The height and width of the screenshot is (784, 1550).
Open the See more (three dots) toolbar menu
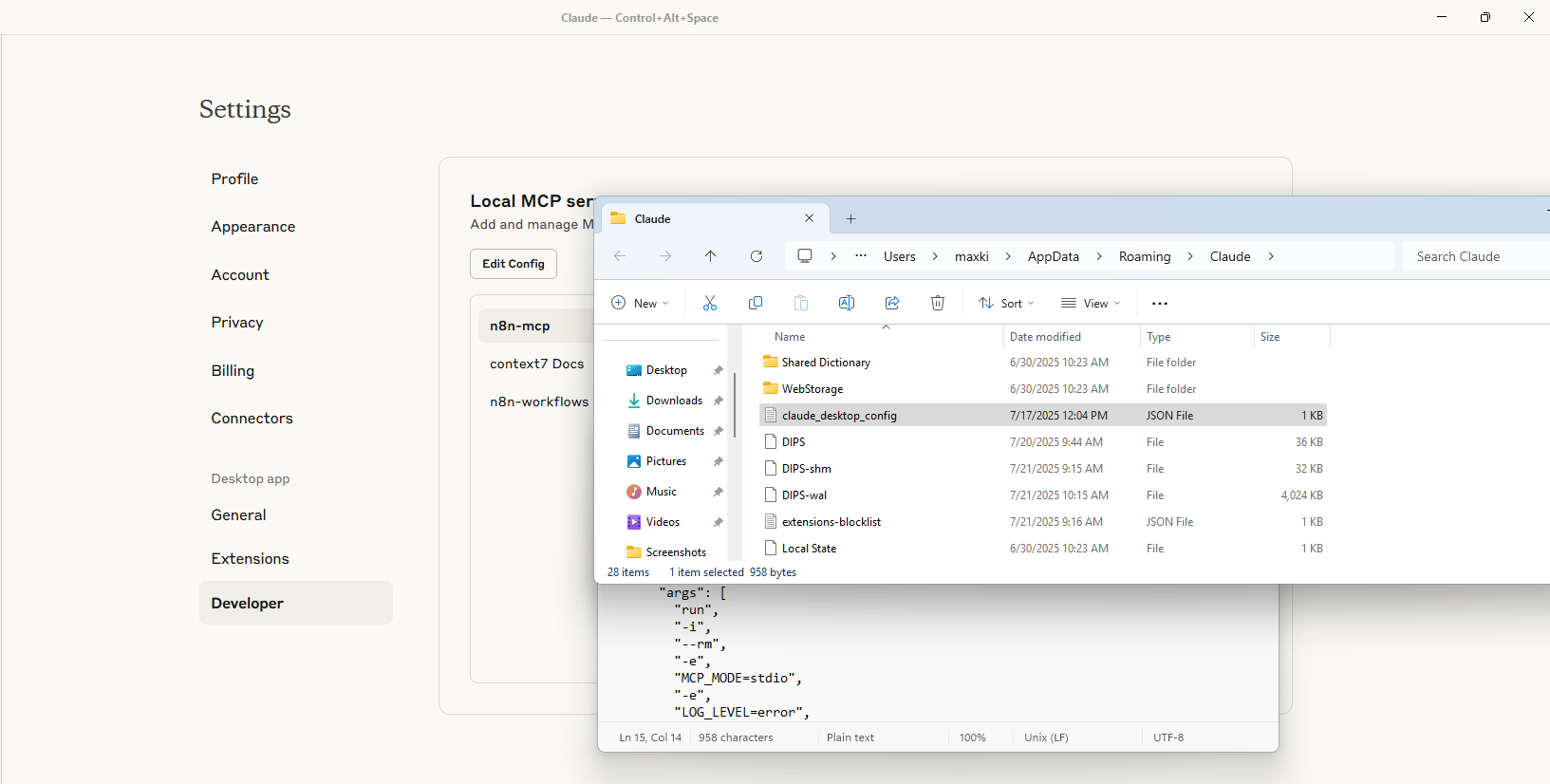point(1160,304)
